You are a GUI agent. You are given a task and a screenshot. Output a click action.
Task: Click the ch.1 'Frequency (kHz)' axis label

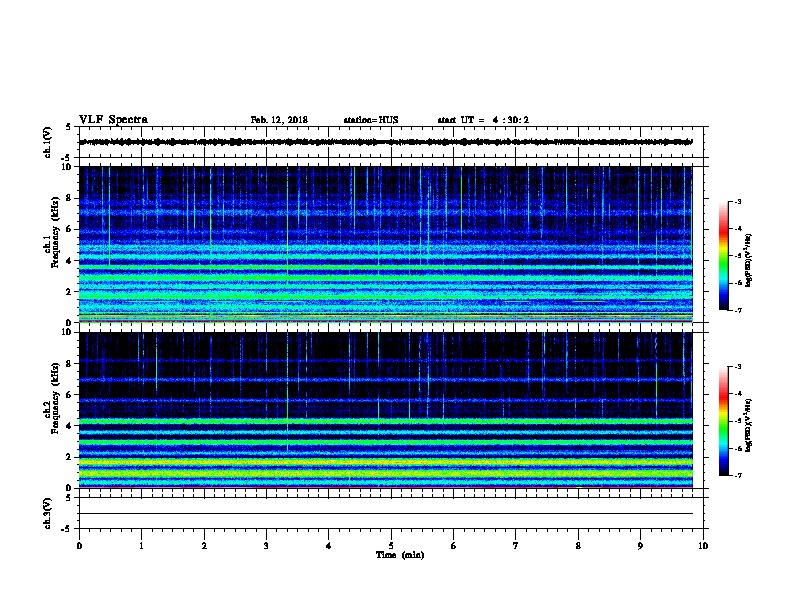(x=55, y=232)
